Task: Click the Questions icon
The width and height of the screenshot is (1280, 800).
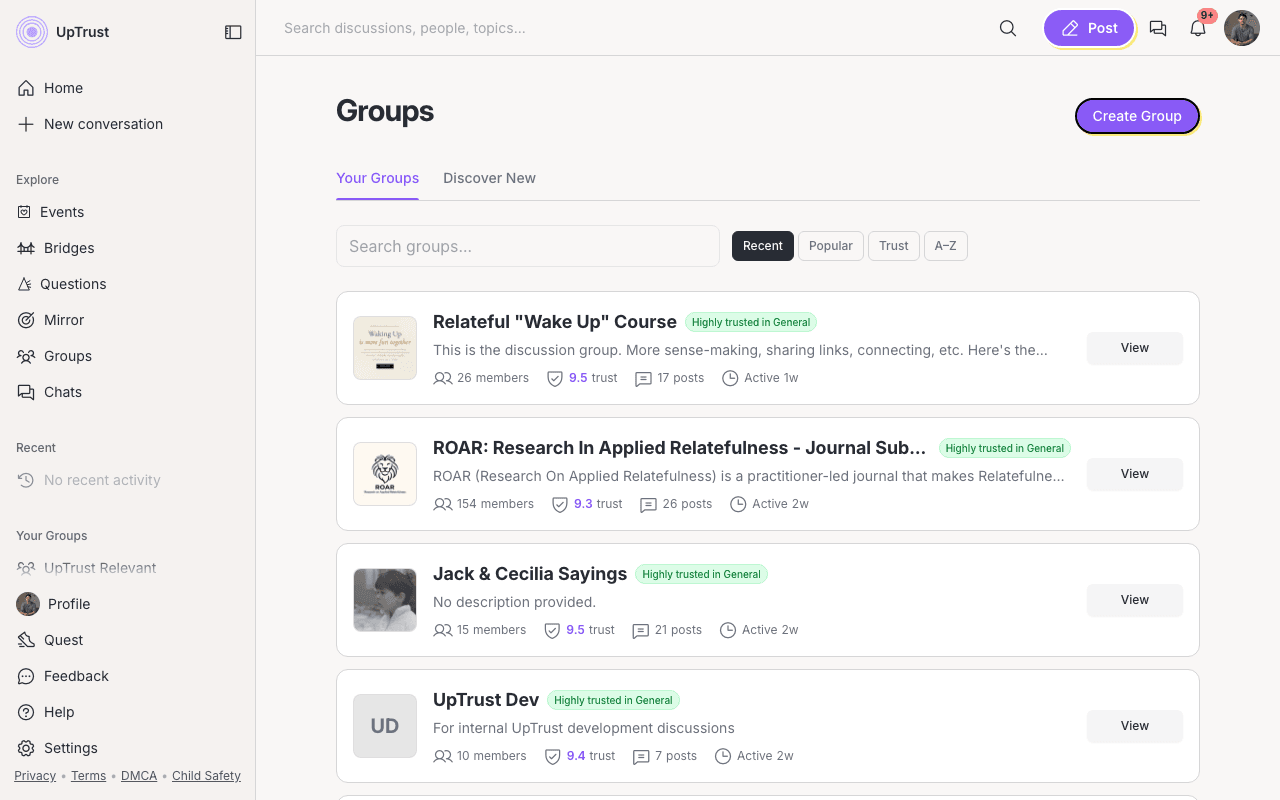Action: coord(24,284)
